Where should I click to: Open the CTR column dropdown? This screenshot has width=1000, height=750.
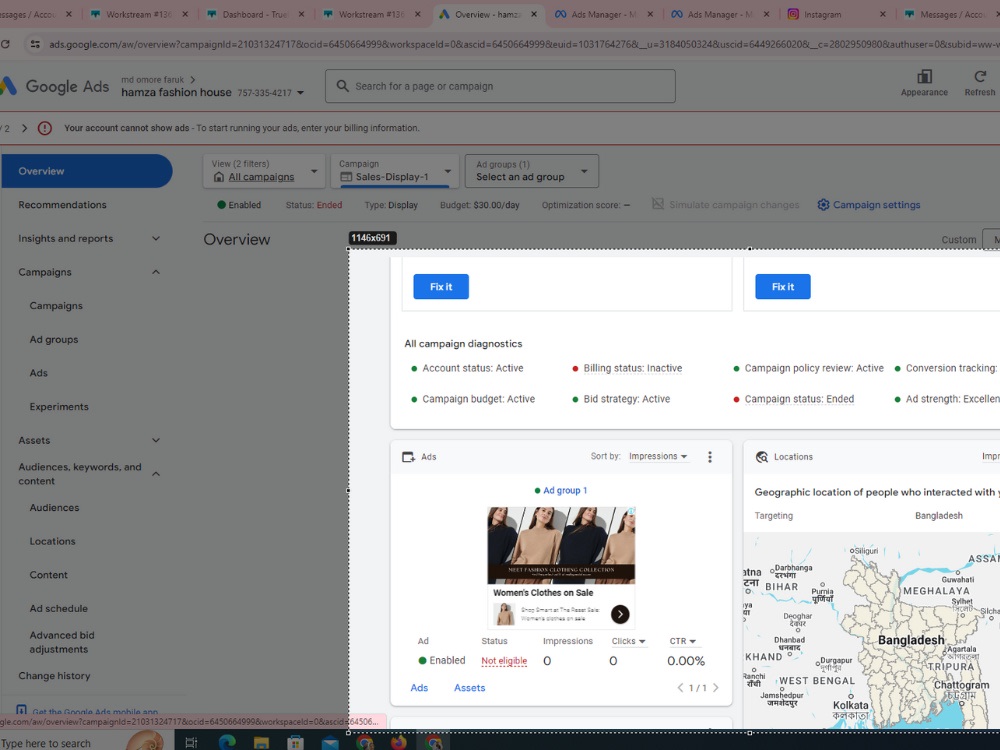[682, 641]
